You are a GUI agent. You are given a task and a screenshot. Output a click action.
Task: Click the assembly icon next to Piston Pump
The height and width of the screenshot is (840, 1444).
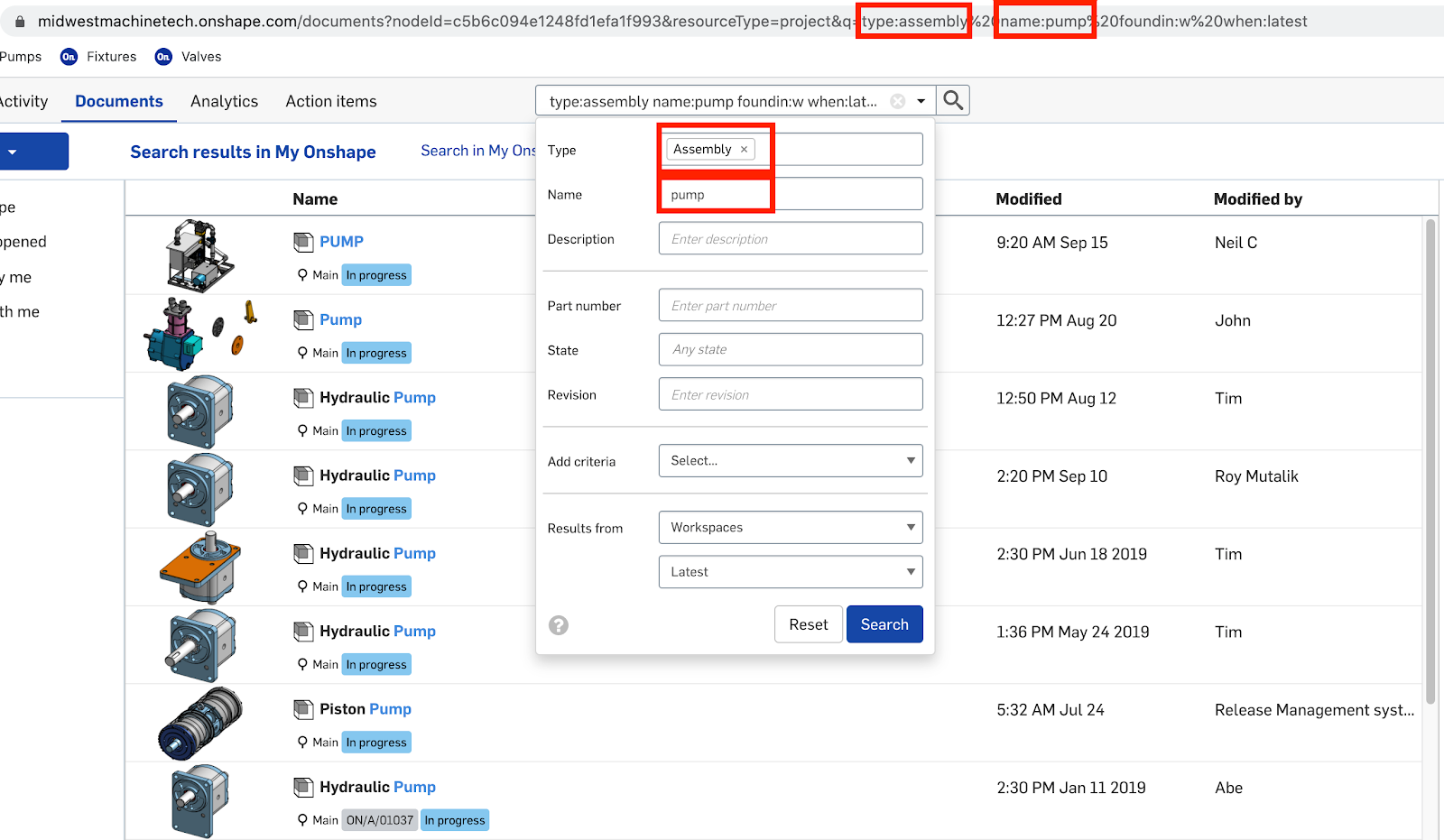pyautogui.click(x=303, y=709)
